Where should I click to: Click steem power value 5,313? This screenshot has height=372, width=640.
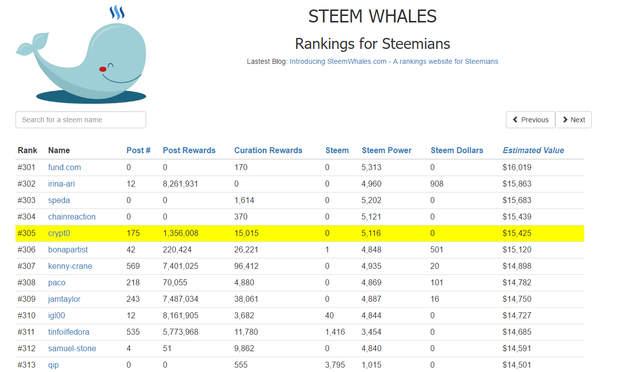371,167
